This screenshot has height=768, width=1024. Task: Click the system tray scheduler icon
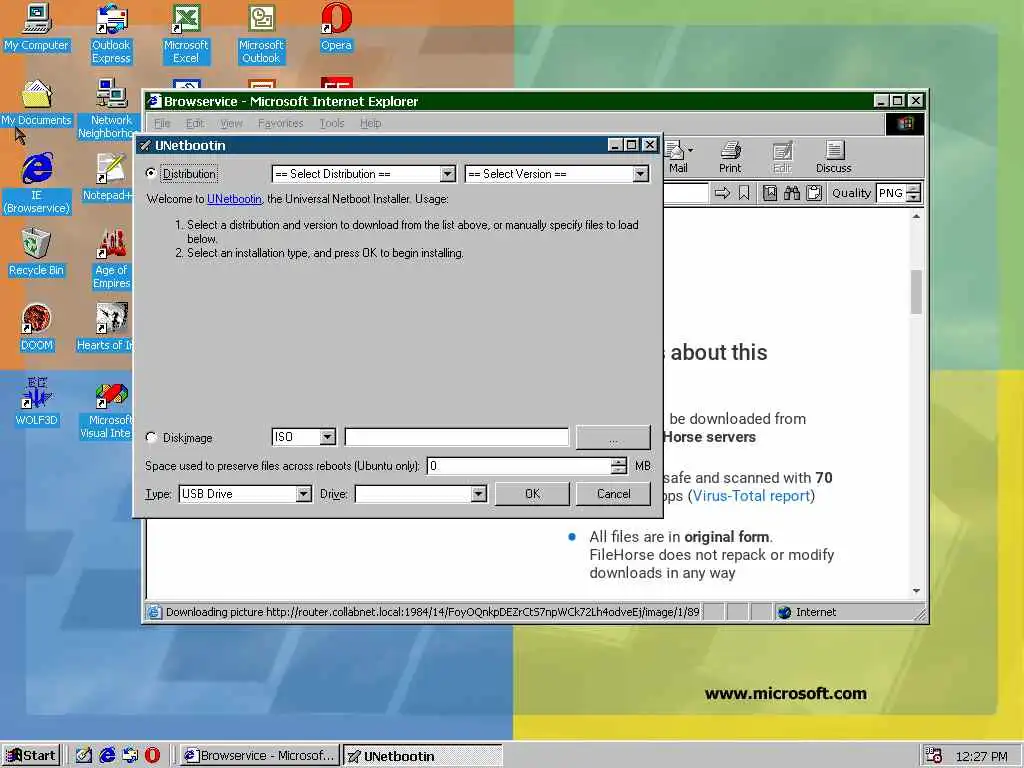pos(933,756)
